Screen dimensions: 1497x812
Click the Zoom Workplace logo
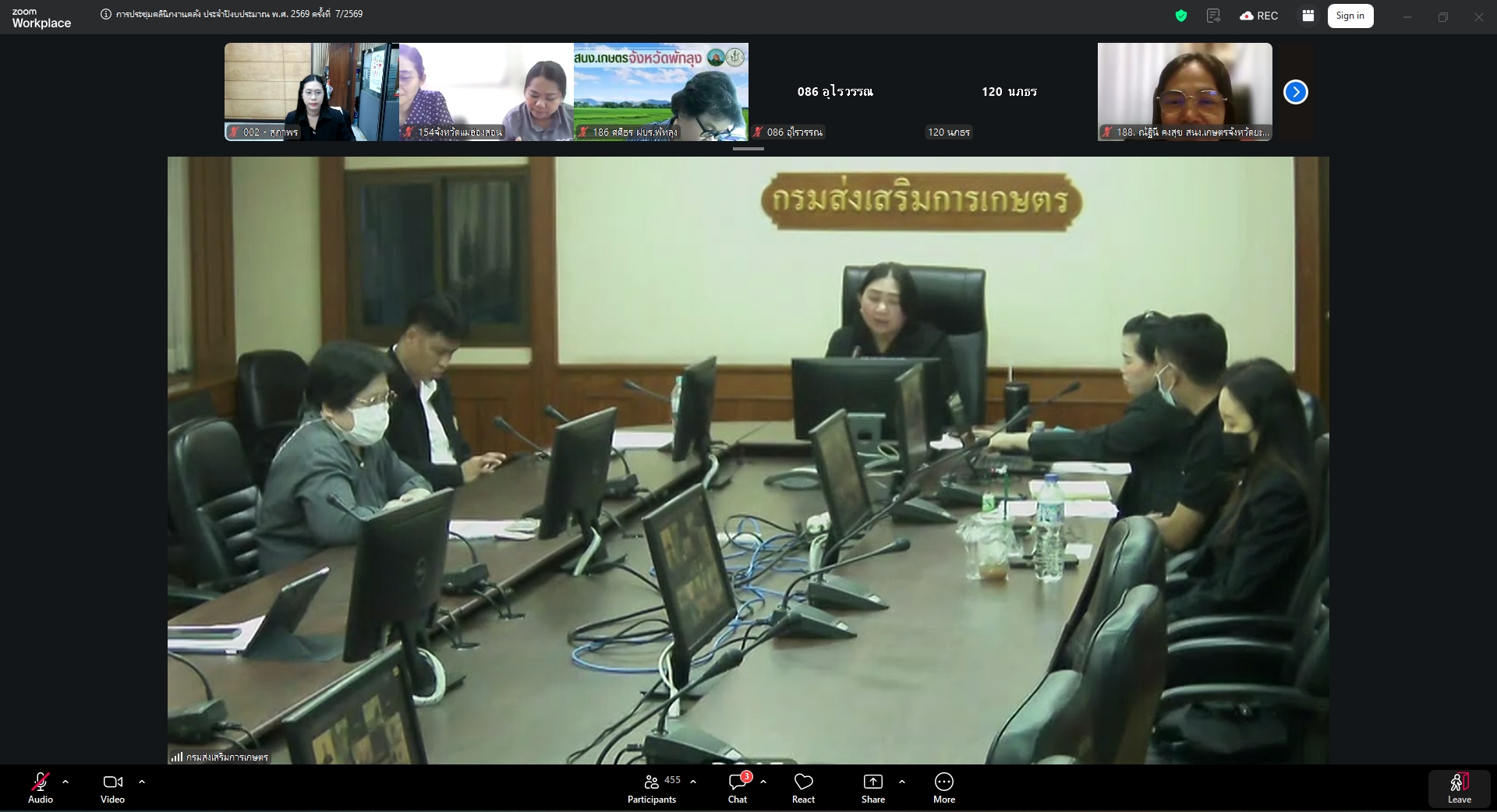click(x=41, y=18)
